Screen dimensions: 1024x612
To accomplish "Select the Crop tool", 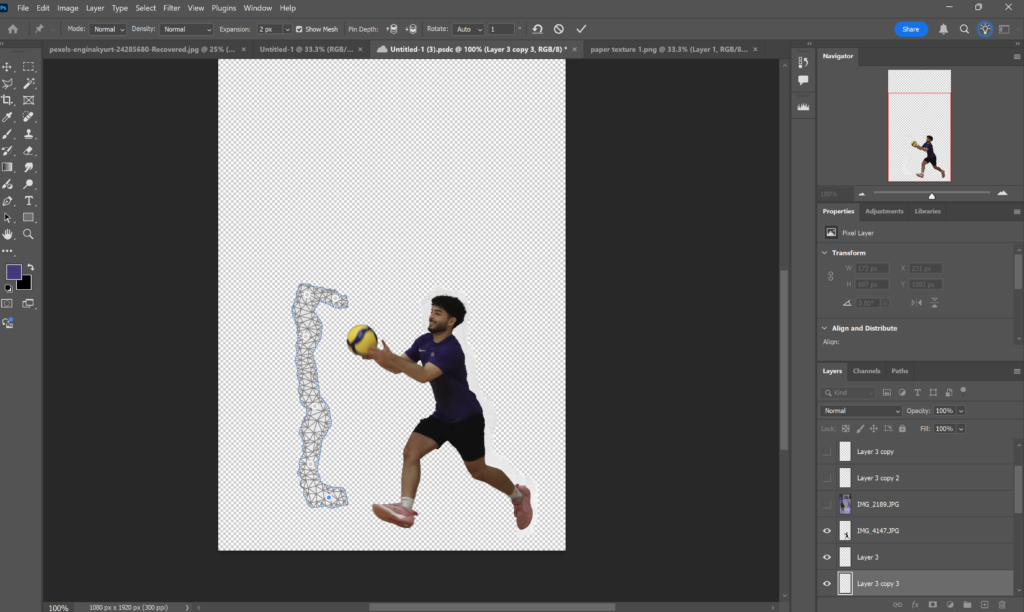I will pos(8,100).
